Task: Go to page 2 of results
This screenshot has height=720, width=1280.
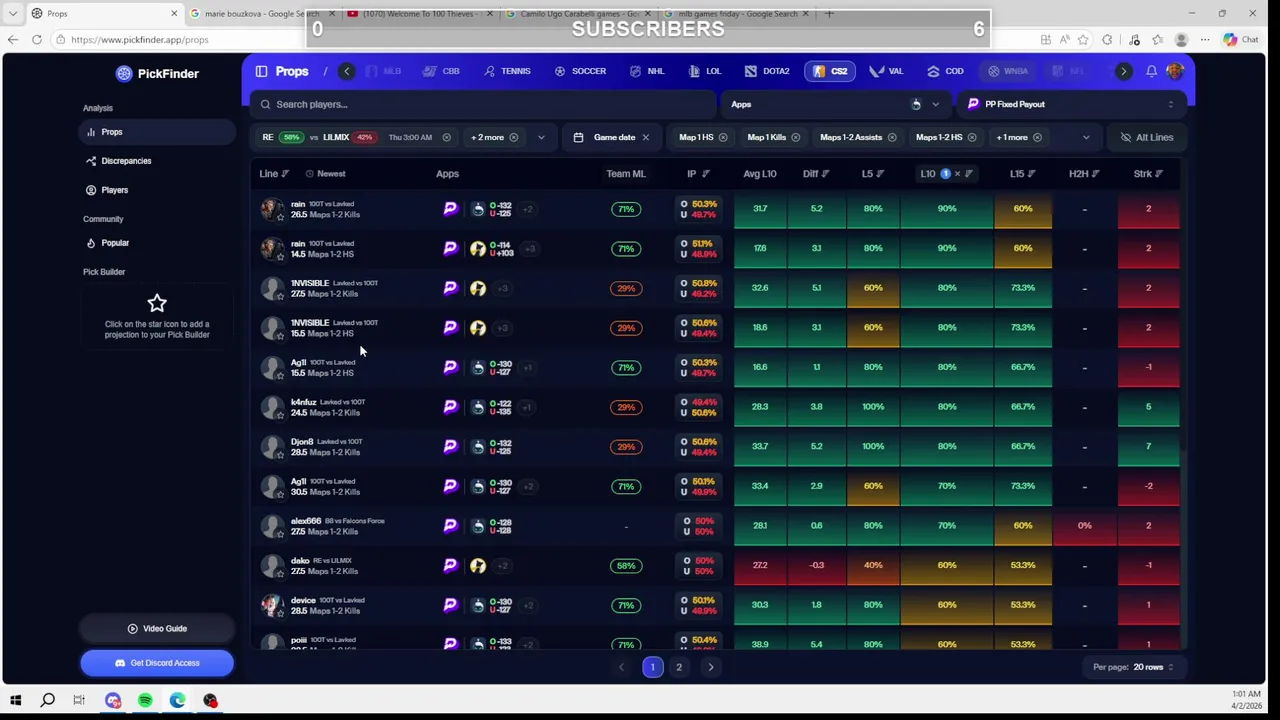Action: (679, 667)
